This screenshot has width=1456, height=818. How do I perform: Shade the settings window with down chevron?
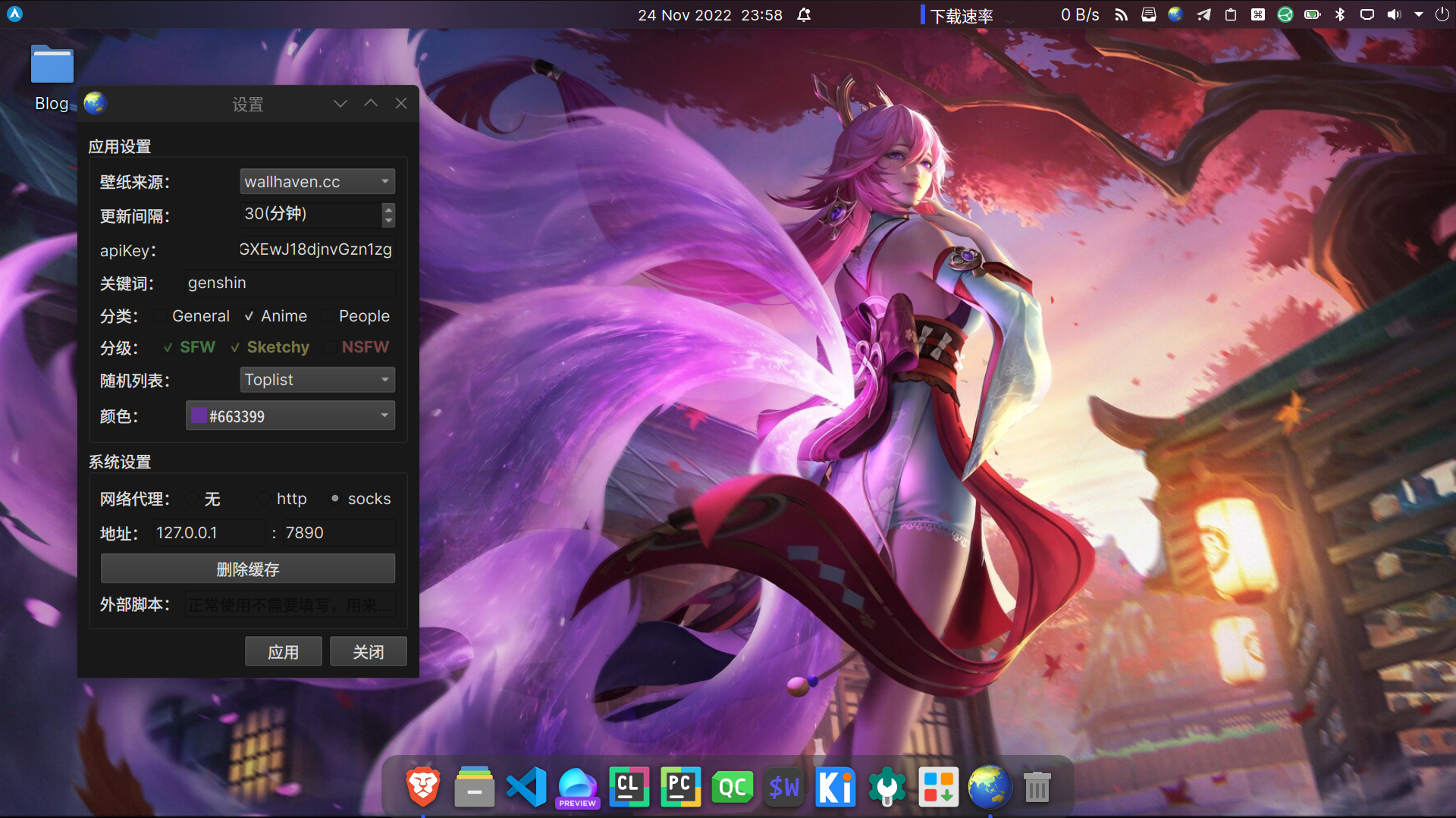[340, 104]
